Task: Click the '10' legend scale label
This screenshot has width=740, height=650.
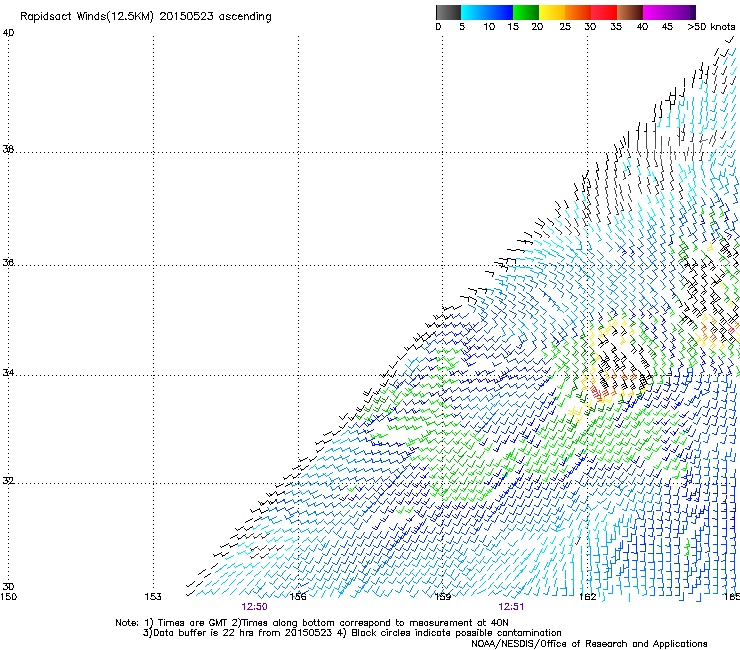Action: [x=489, y=27]
